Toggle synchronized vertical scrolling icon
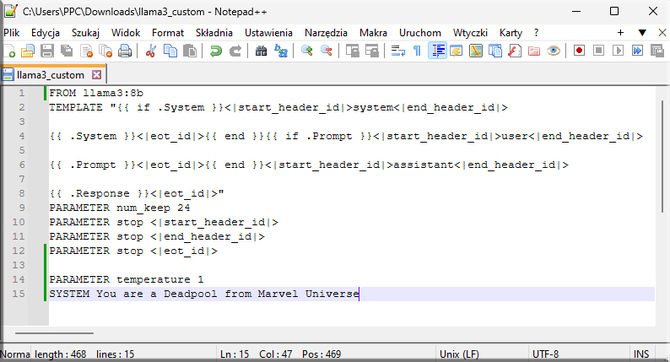This screenshot has width=670, height=362. click(352, 51)
